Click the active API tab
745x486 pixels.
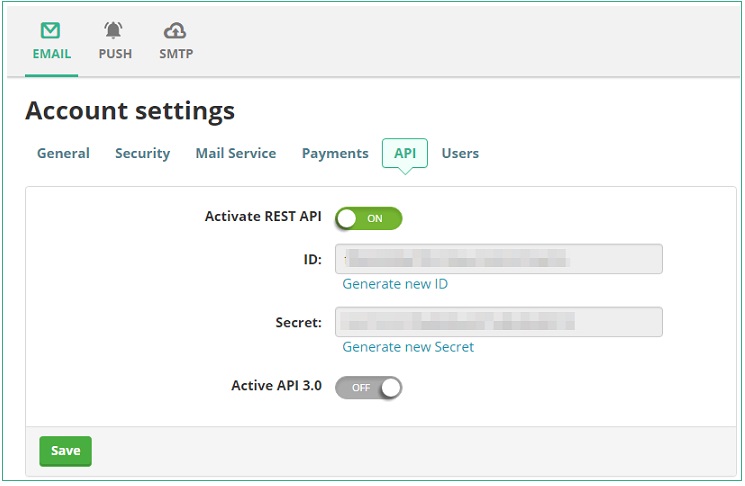tap(405, 153)
